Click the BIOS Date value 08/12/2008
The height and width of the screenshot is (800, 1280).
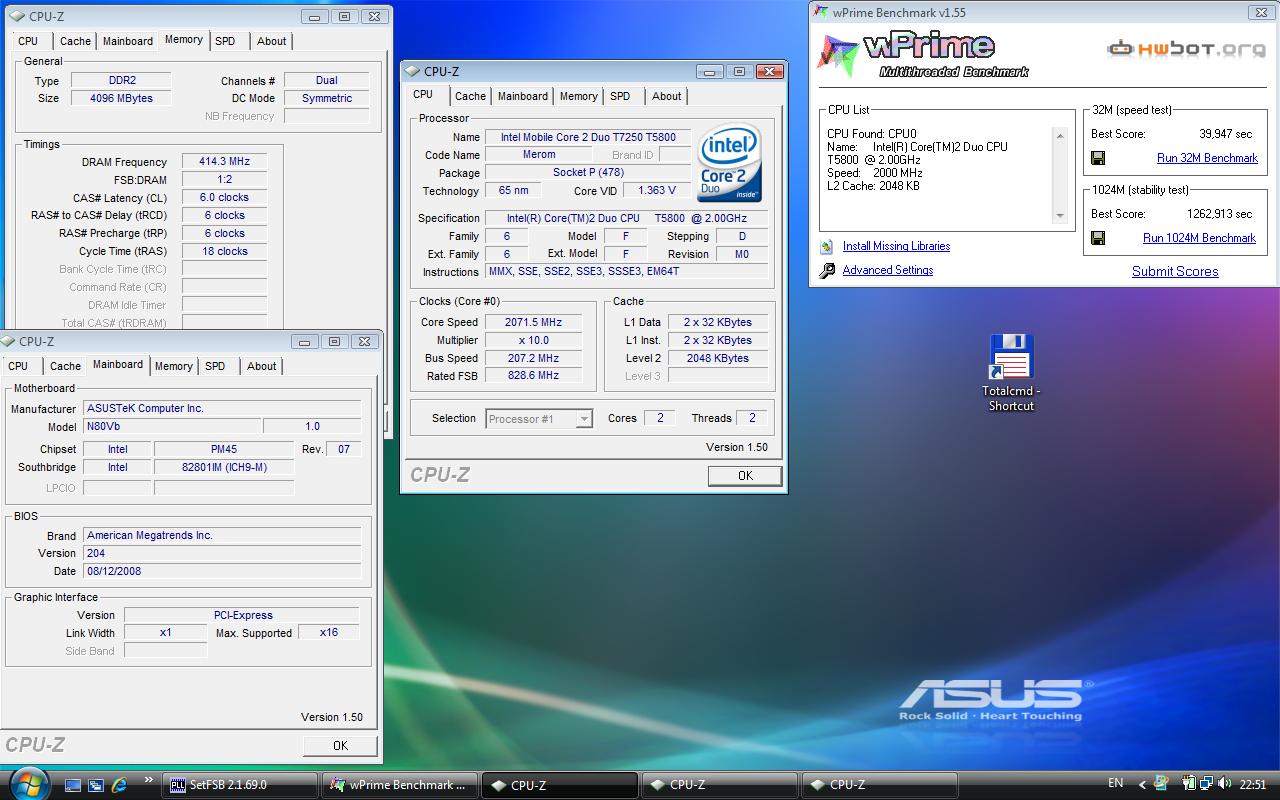pyautogui.click(x=222, y=571)
